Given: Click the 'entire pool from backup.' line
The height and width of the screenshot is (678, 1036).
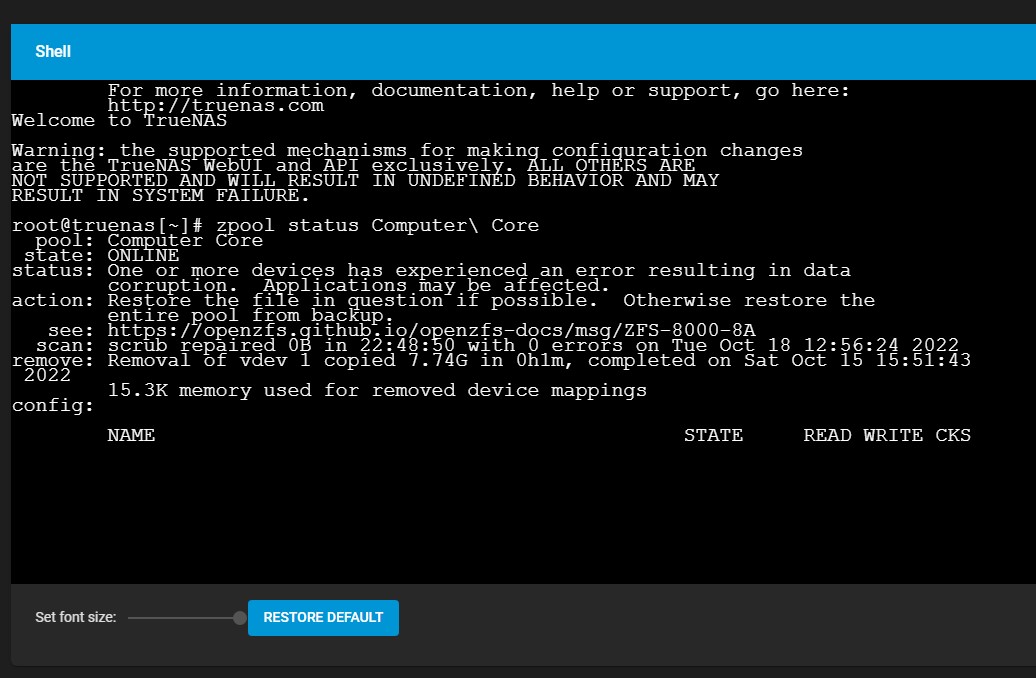Looking at the screenshot, I should (250, 315).
